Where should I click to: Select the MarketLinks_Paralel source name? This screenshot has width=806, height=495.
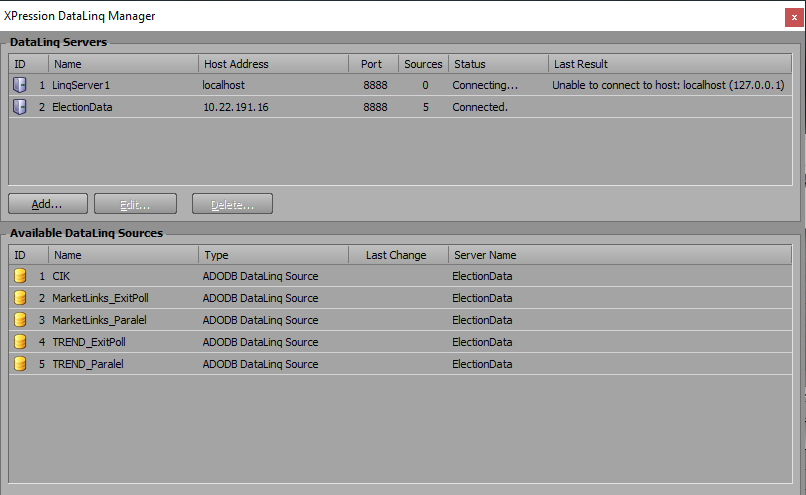tap(99, 320)
